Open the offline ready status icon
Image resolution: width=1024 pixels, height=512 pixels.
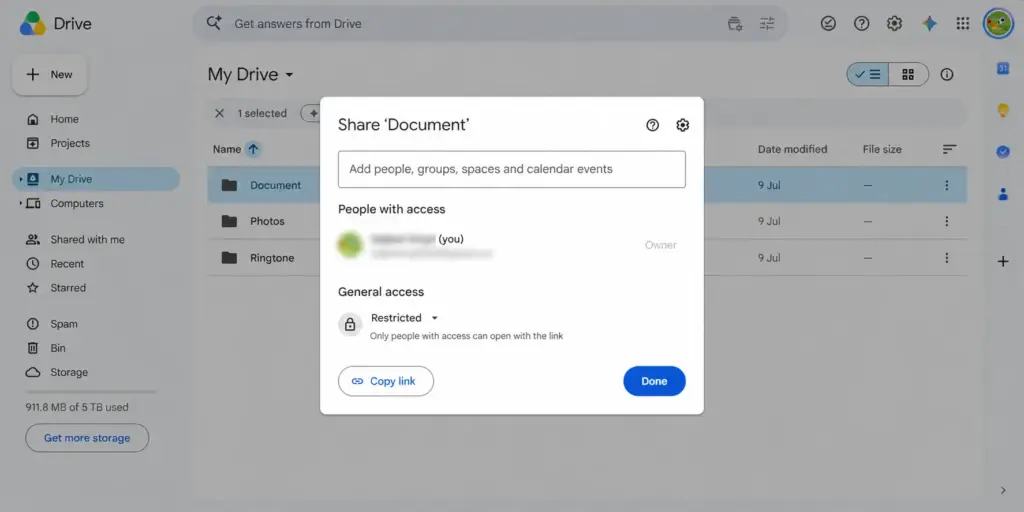point(828,24)
